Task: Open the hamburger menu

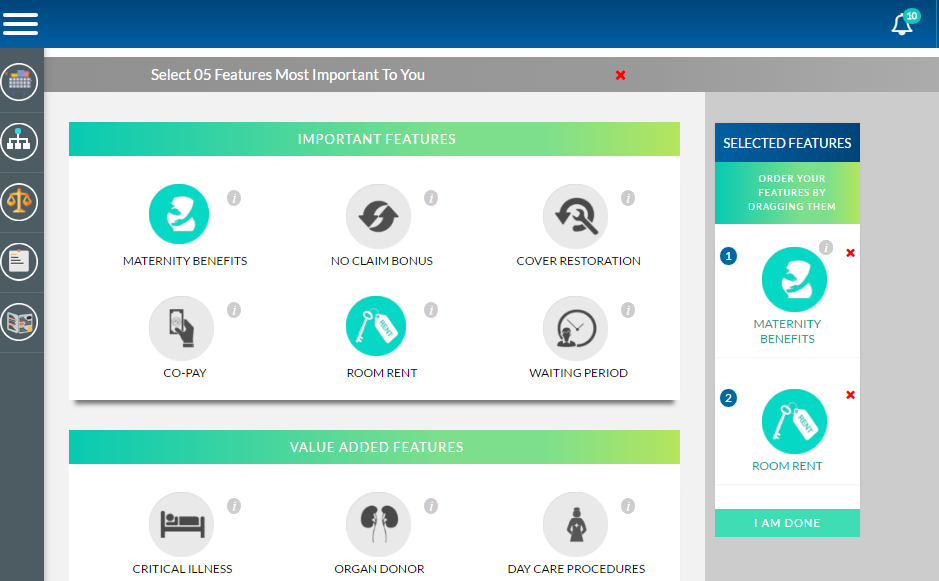Action: [x=20, y=23]
